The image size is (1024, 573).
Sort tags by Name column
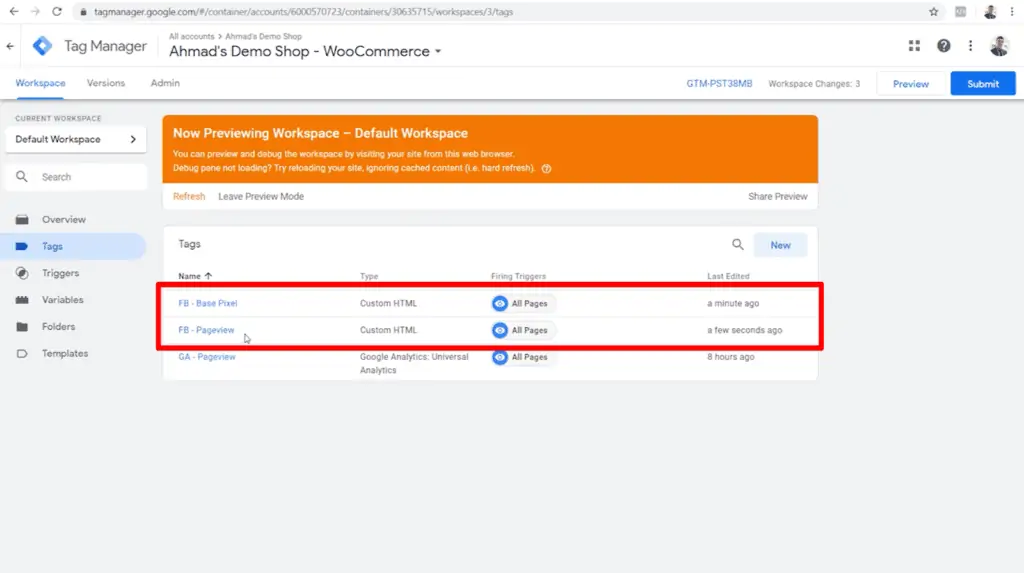point(195,276)
